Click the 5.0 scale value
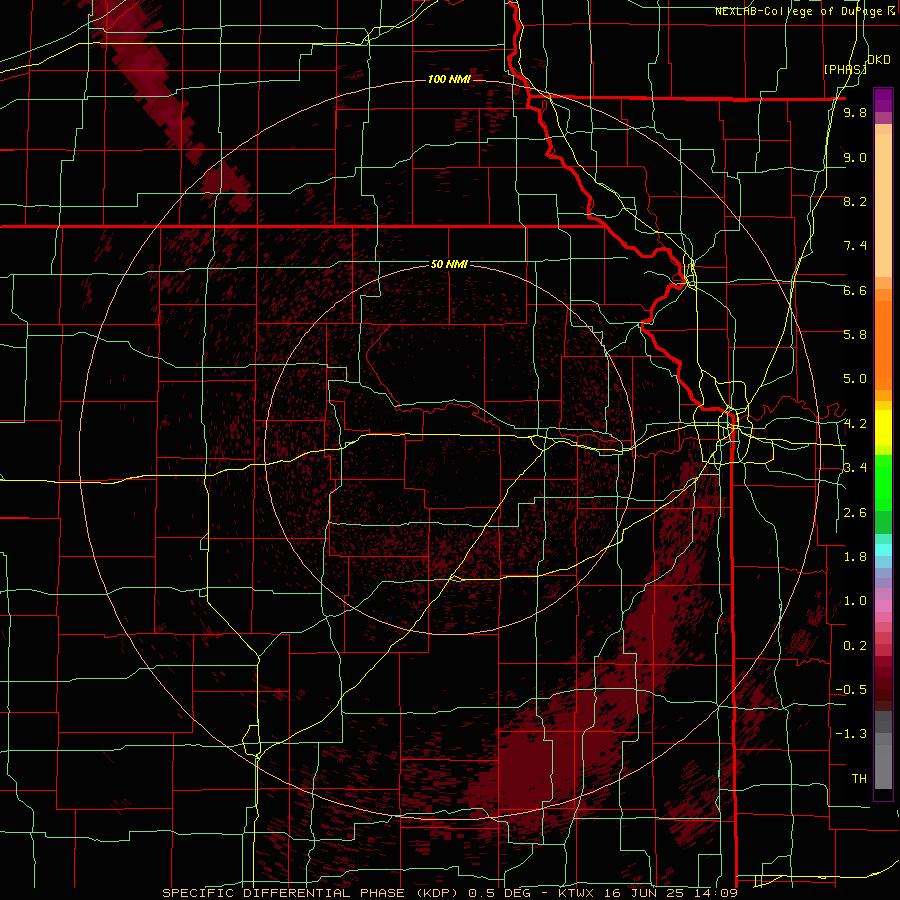Screen dimensions: 900x900 tap(855, 379)
